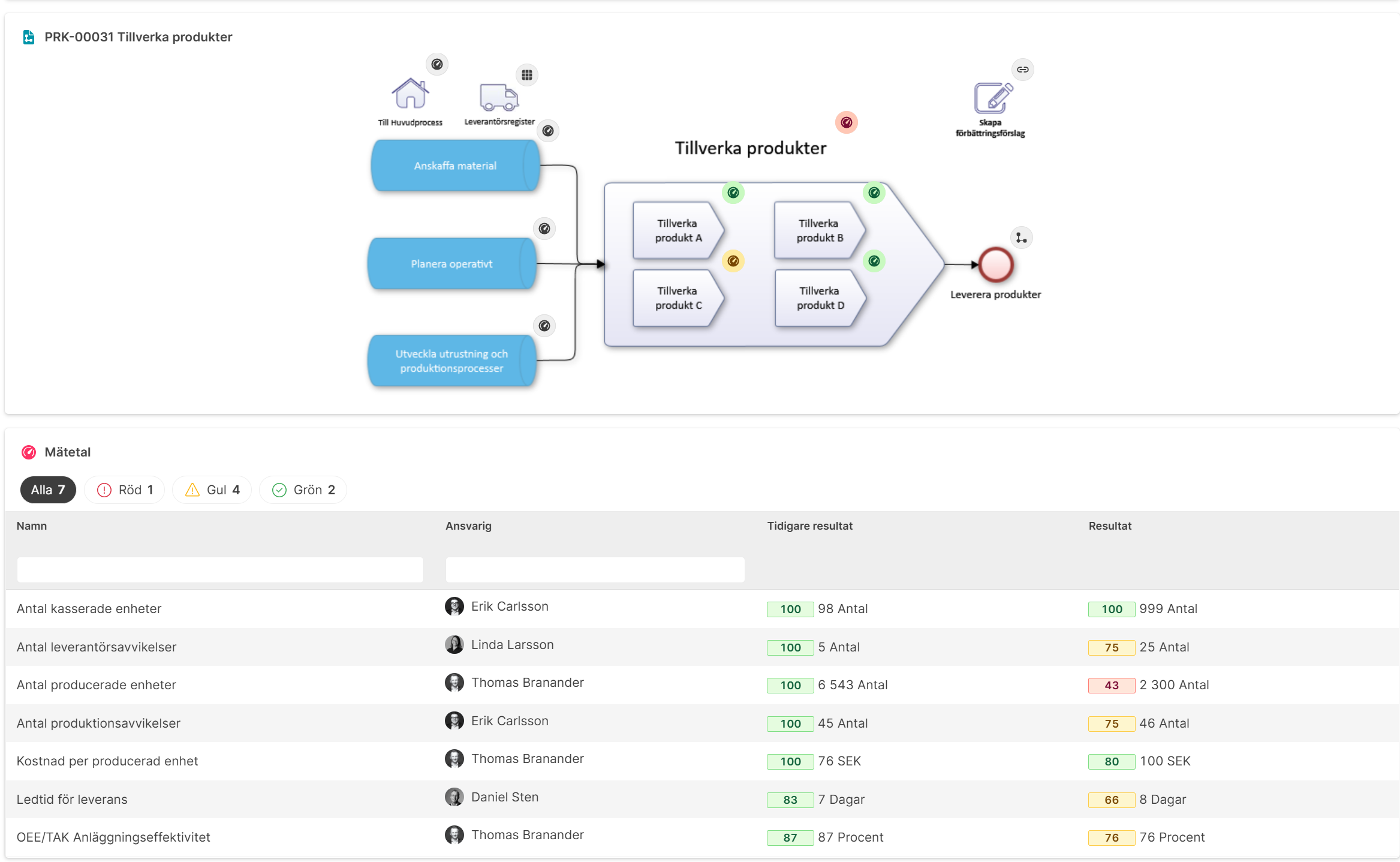
Task: Click the grid icon above Leverantörsregister
Action: point(526,75)
